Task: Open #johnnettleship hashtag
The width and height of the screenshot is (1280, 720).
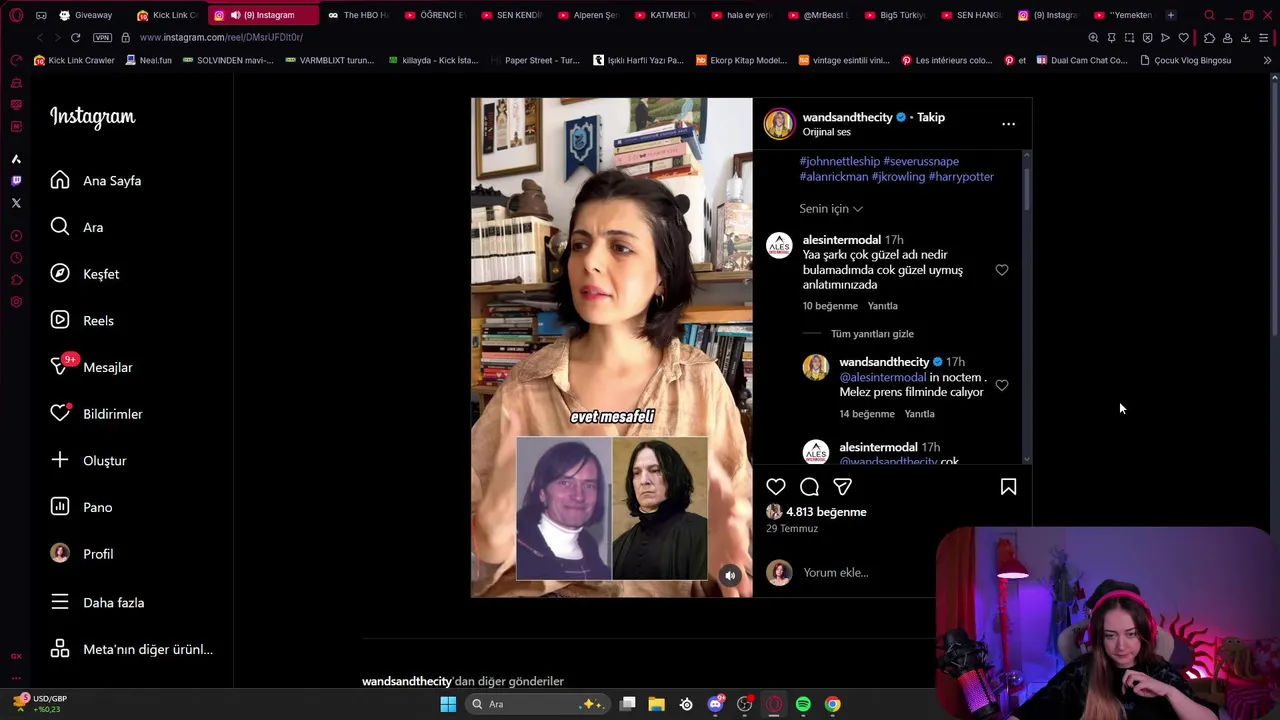Action: (840, 161)
